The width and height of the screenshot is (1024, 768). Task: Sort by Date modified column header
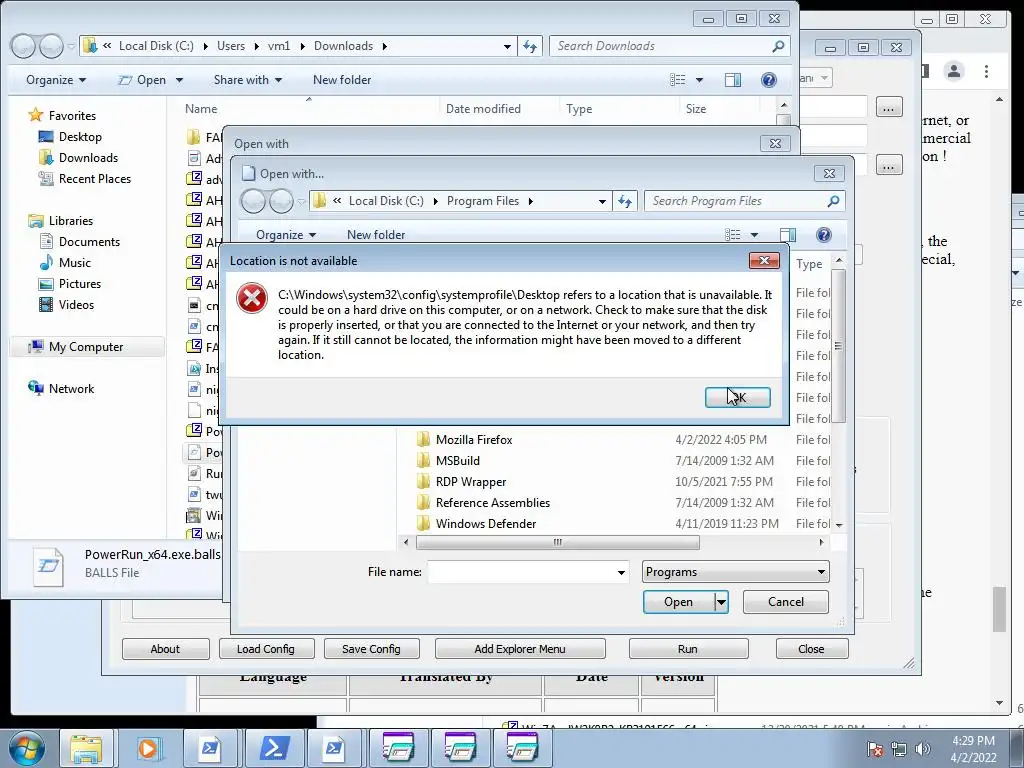483,109
